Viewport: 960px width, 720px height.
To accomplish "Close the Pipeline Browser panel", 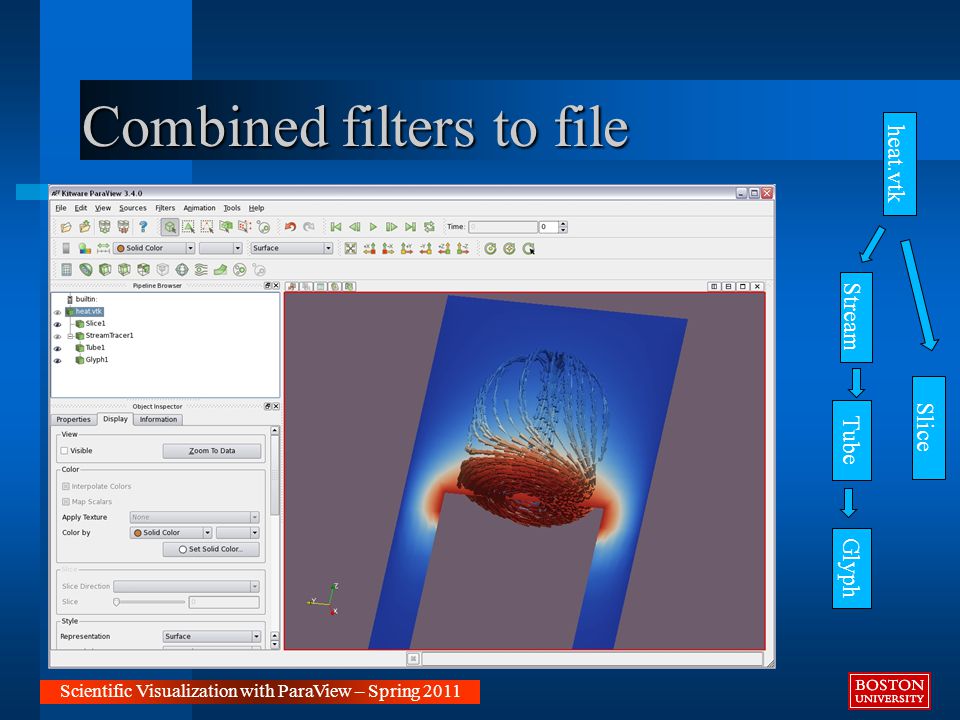I will click(276, 286).
